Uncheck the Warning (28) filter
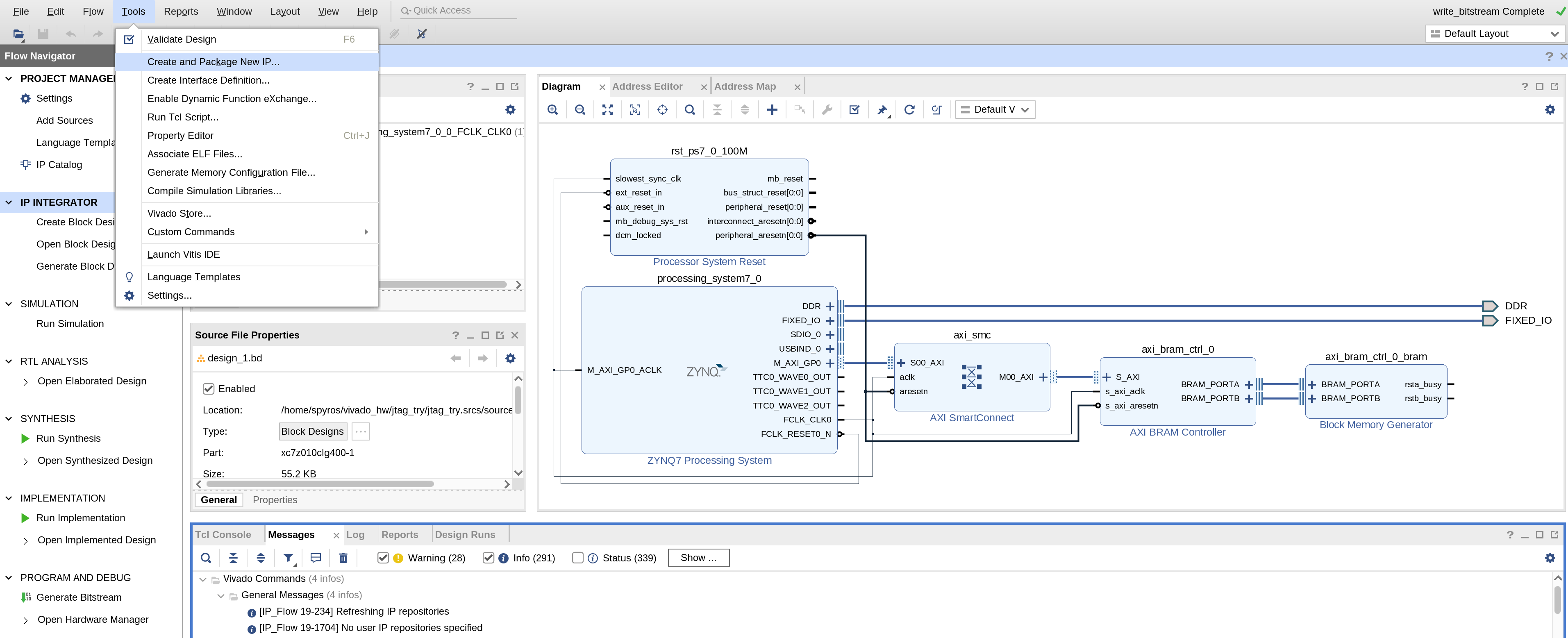The height and width of the screenshot is (638, 1568). (x=383, y=558)
